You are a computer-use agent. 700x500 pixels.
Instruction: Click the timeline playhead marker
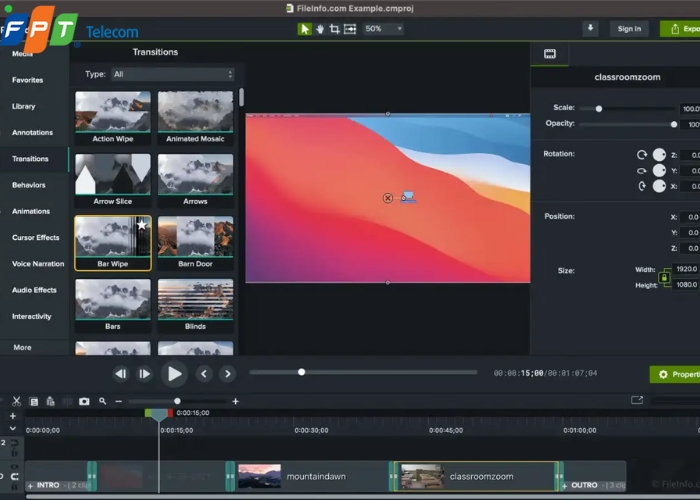pyautogui.click(x=158, y=414)
